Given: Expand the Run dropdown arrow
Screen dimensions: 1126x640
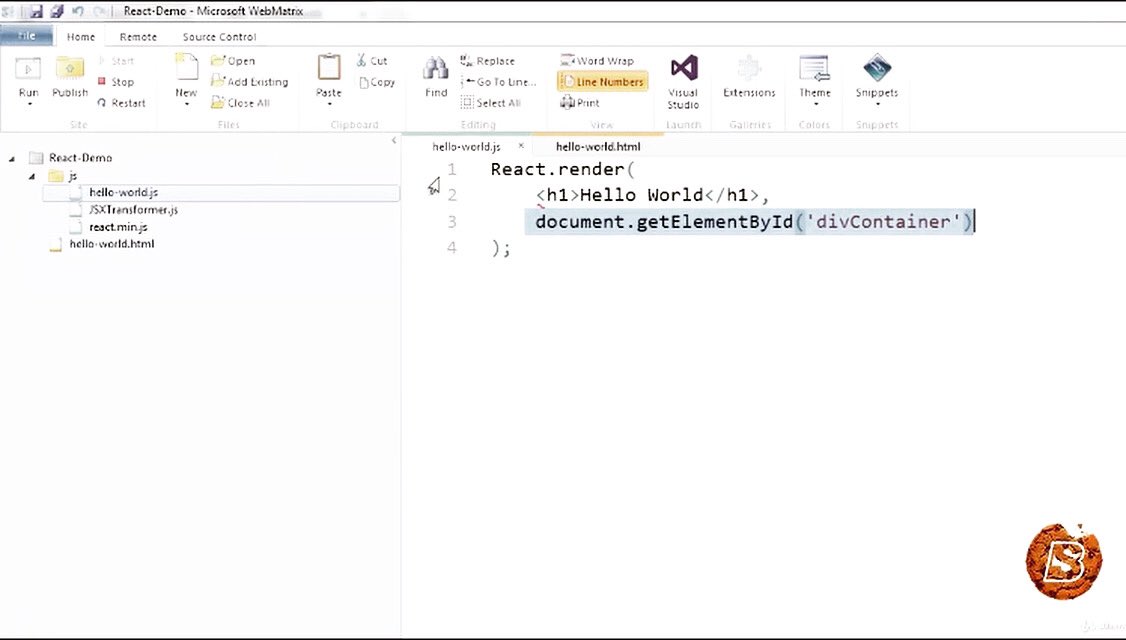Looking at the screenshot, I should 29,105.
